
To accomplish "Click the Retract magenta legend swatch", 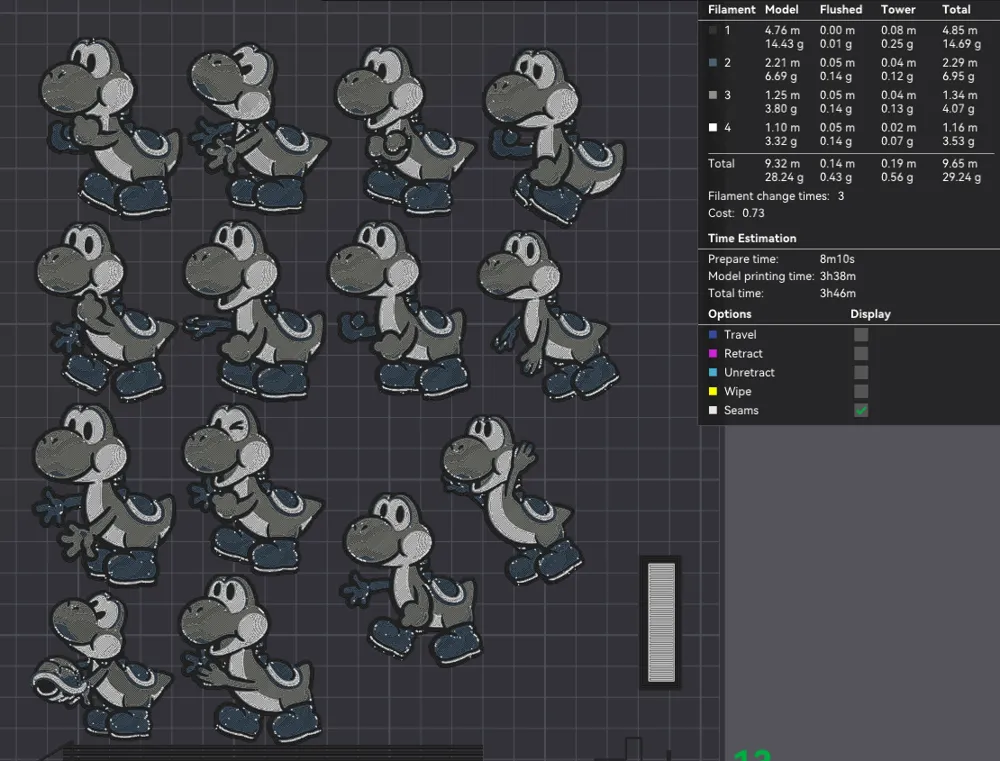I will 713,353.
